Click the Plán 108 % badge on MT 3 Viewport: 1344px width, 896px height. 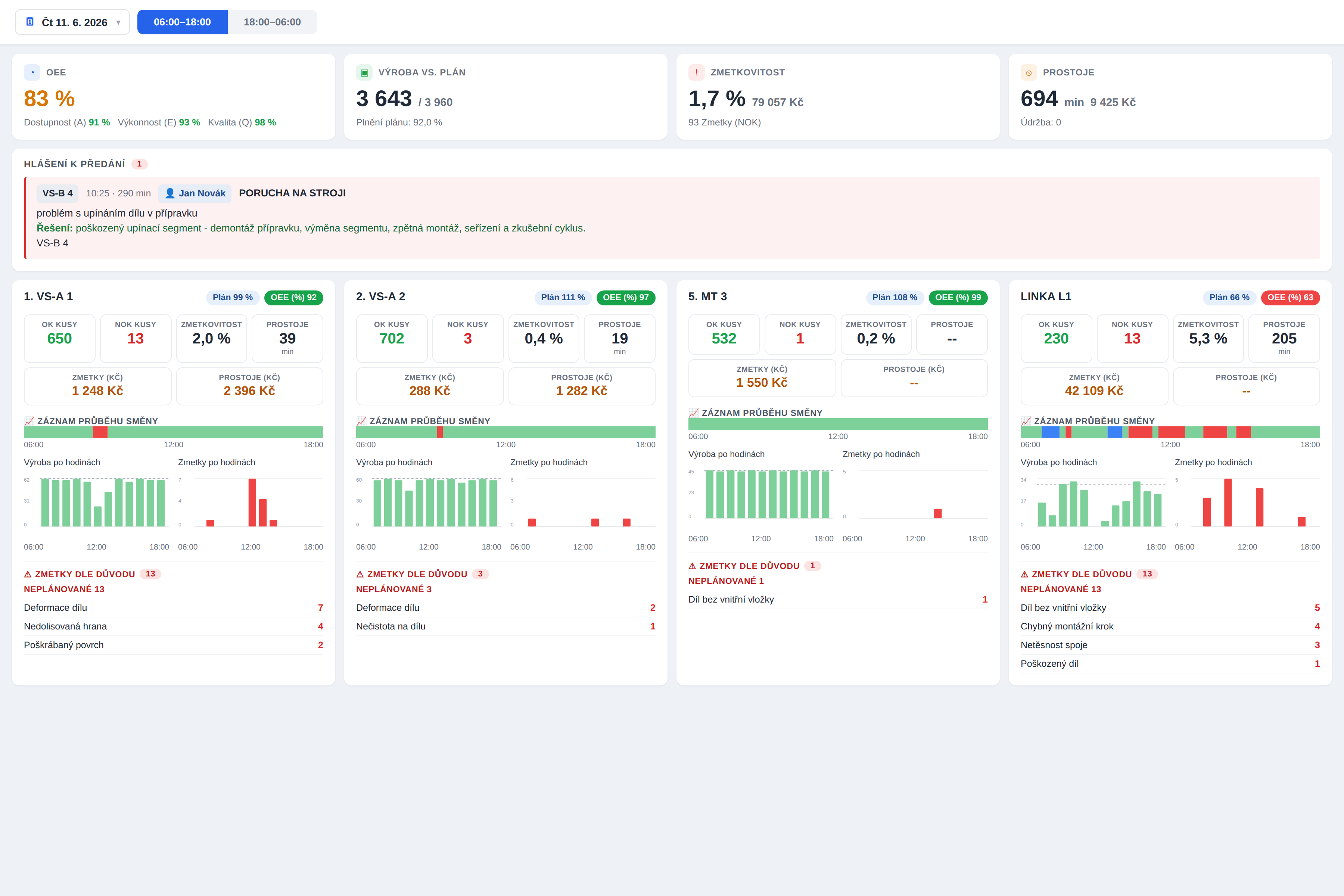(x=895, y=298)
